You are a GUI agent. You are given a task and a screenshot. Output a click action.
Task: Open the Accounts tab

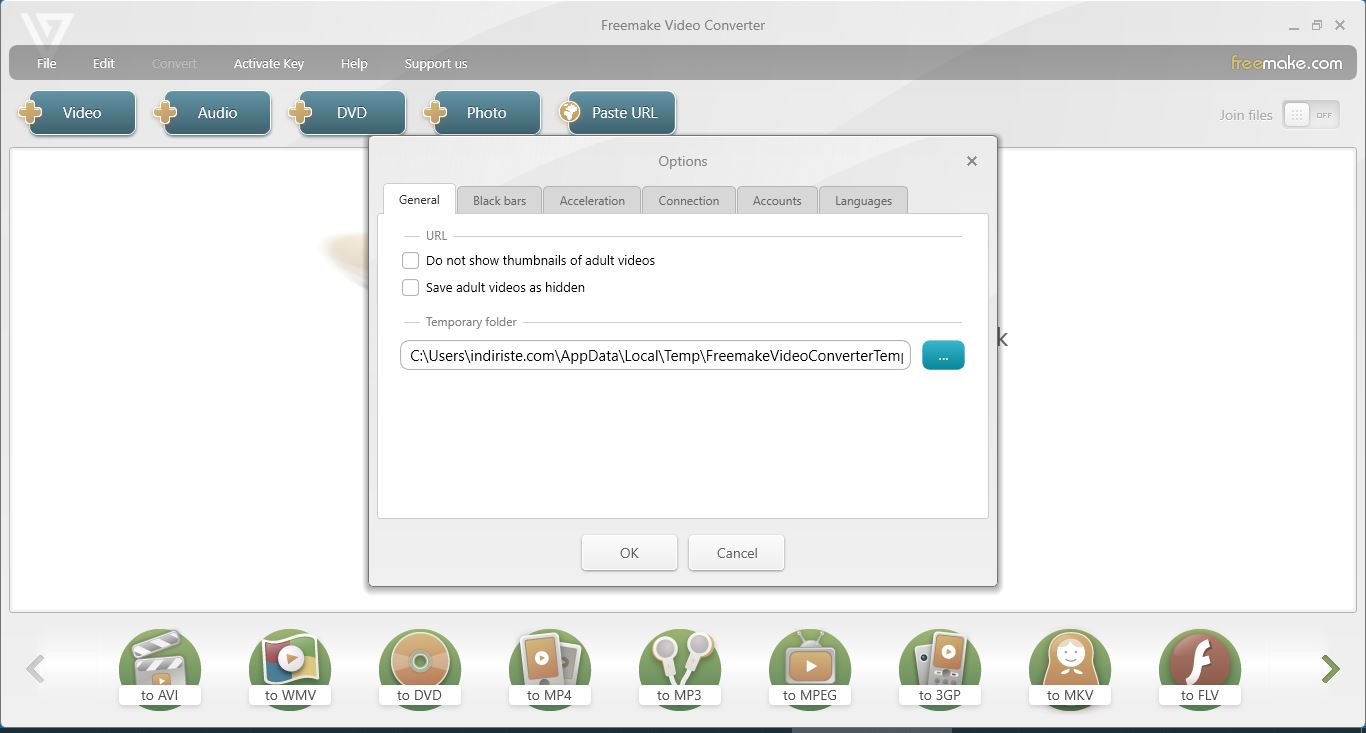[x=777, y=201]
